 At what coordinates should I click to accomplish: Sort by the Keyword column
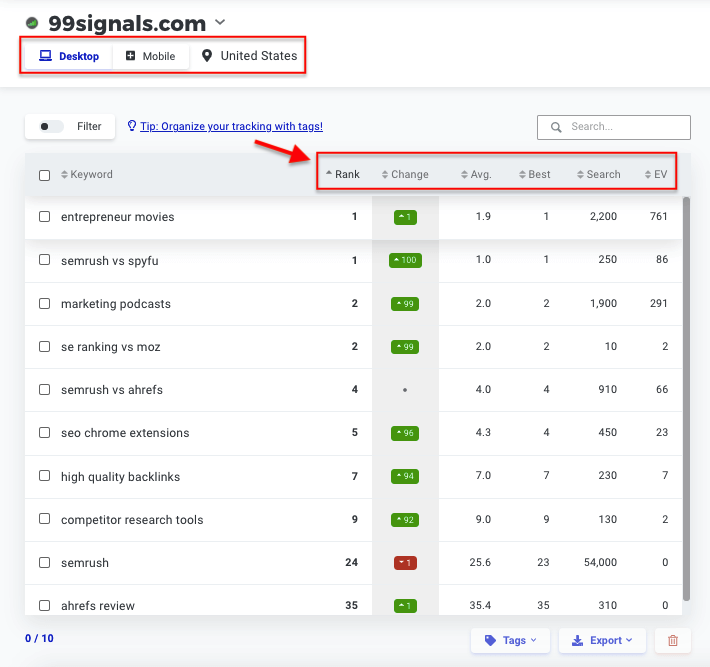click(87, 174)
